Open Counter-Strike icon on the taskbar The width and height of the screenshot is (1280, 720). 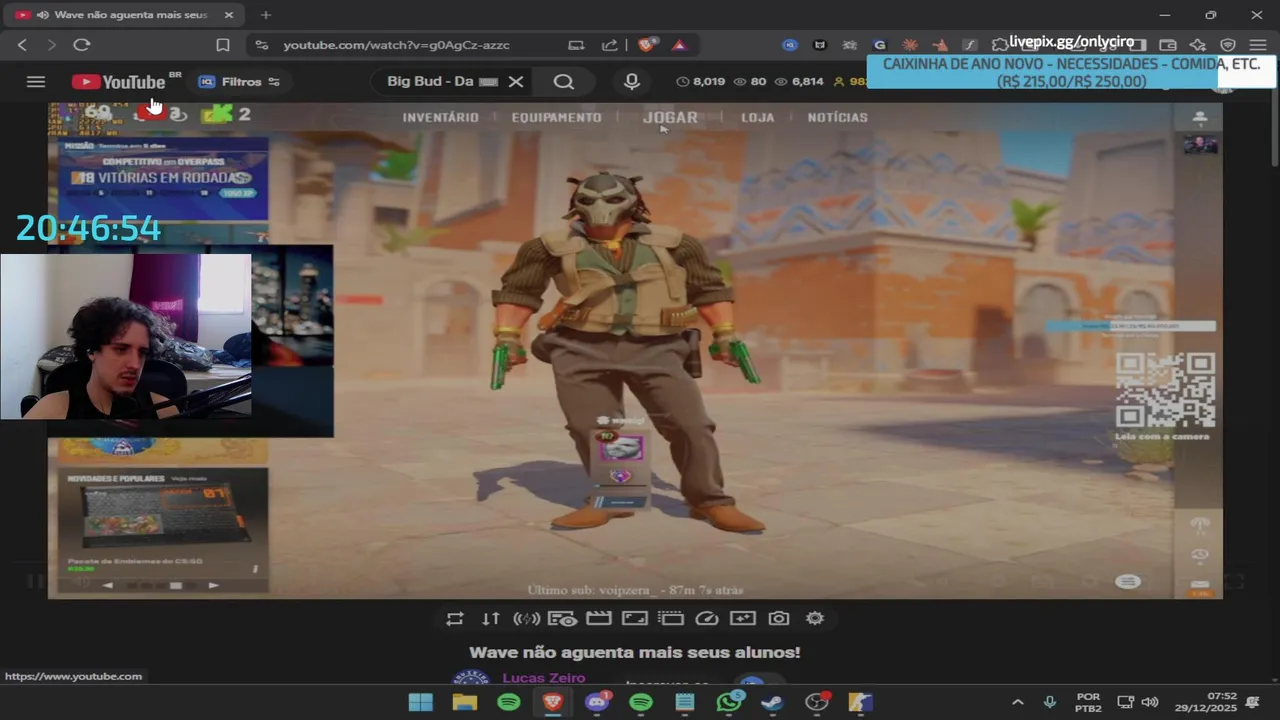861,702
